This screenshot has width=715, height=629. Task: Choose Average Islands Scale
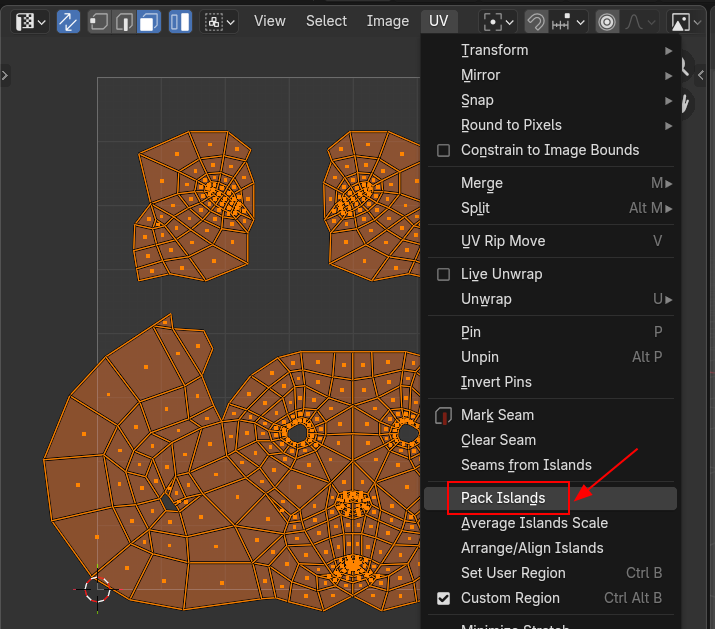click(550, 523)
